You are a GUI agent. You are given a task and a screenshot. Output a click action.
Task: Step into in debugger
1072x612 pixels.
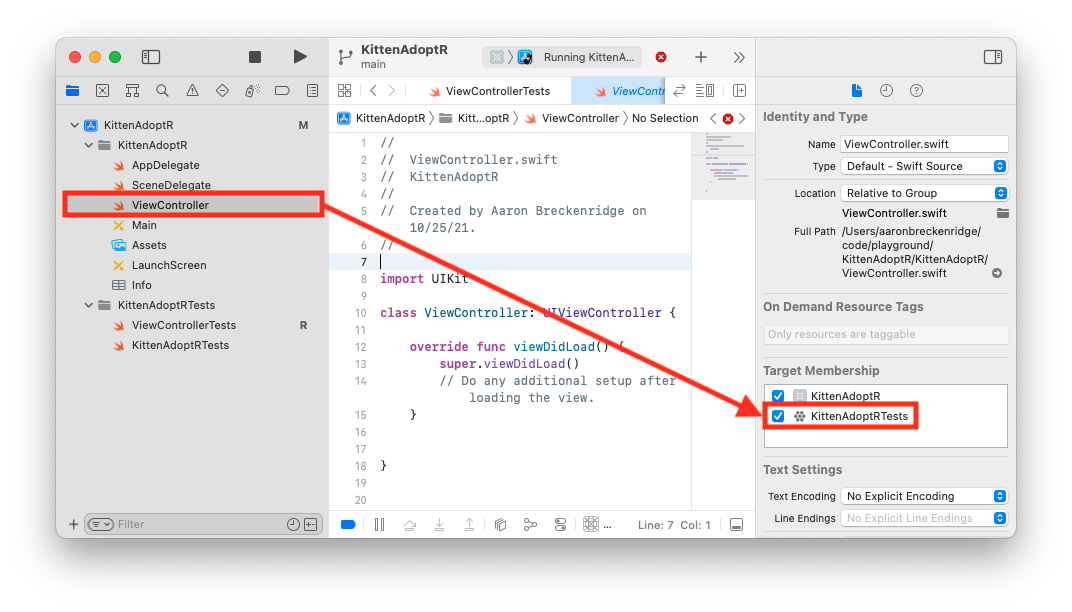440,524
